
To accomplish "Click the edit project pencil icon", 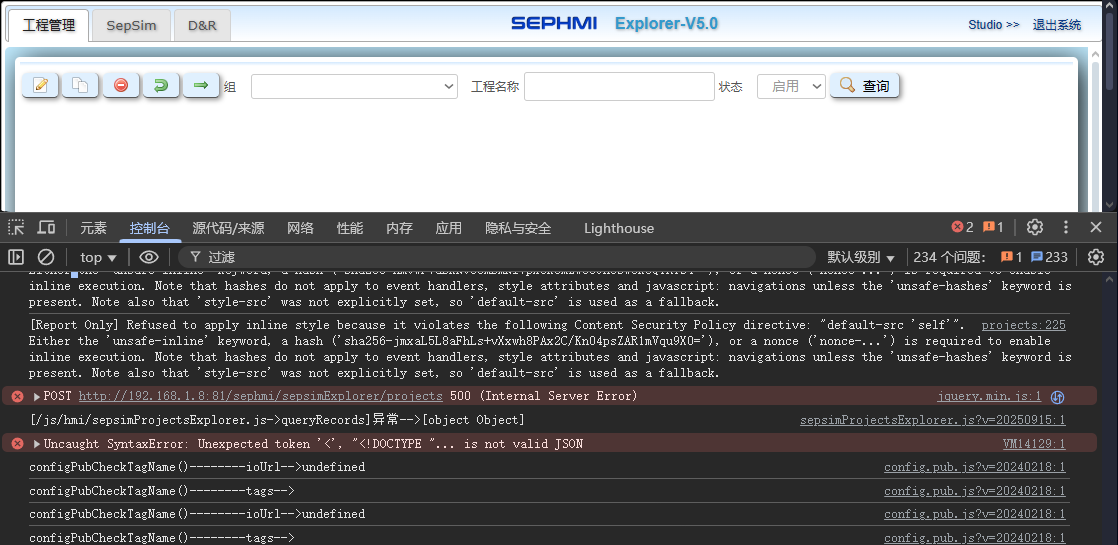I will (41, 86).
